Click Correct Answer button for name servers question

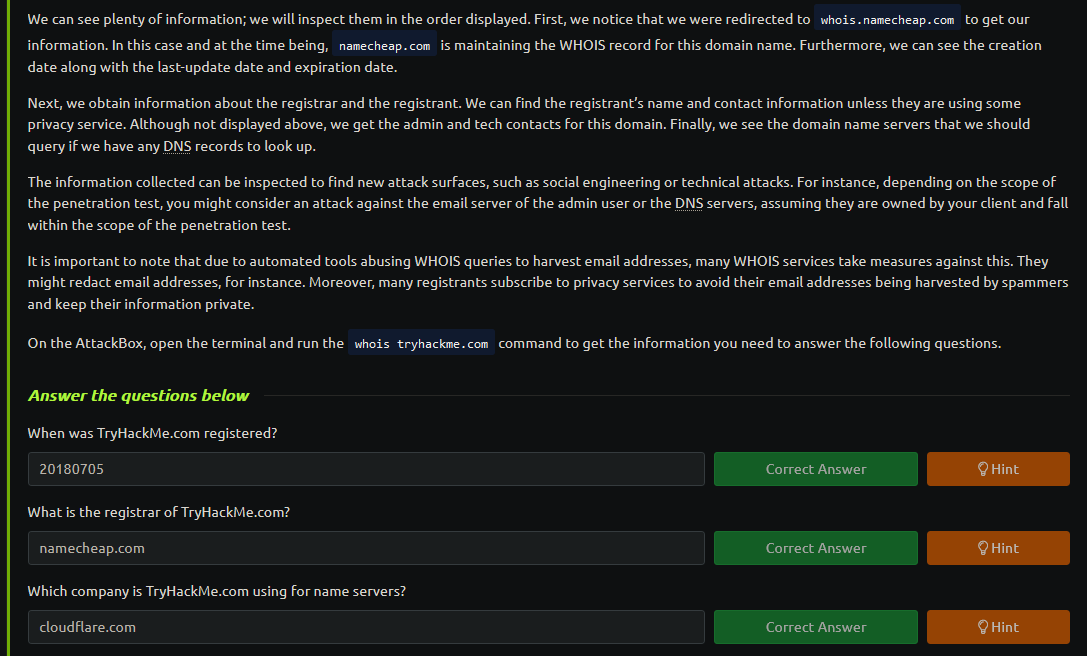[x=816, y=628]
